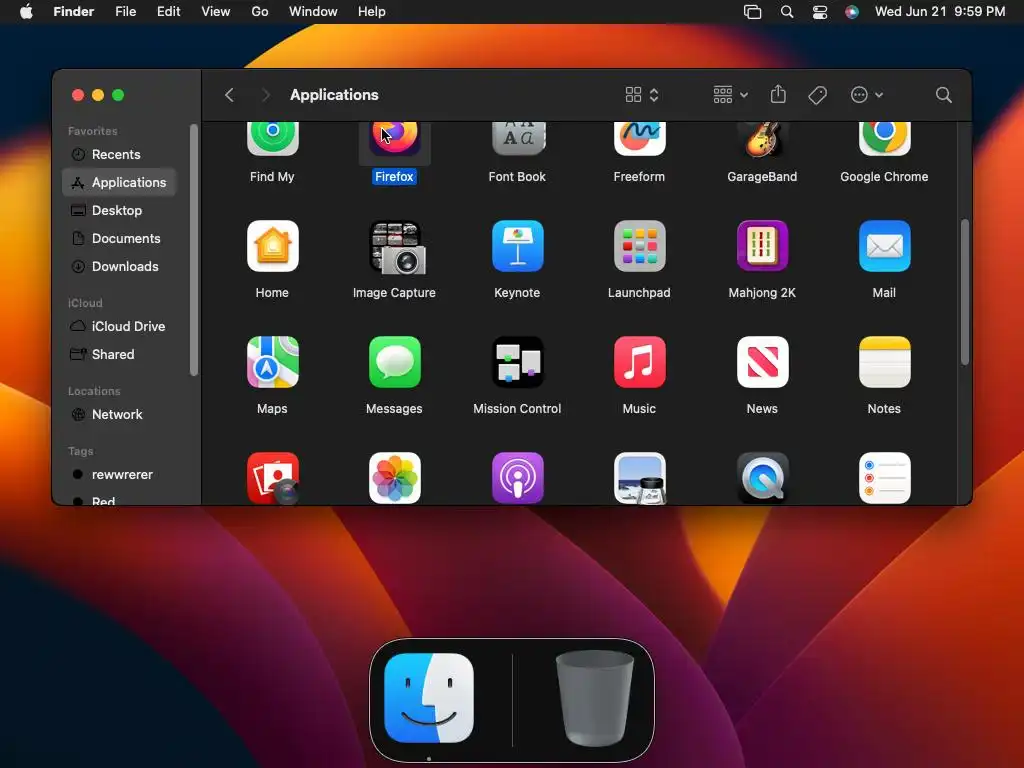Screen dimensions: 1024x768
Task: Select the Photos app icon
Action: [394, 478]
